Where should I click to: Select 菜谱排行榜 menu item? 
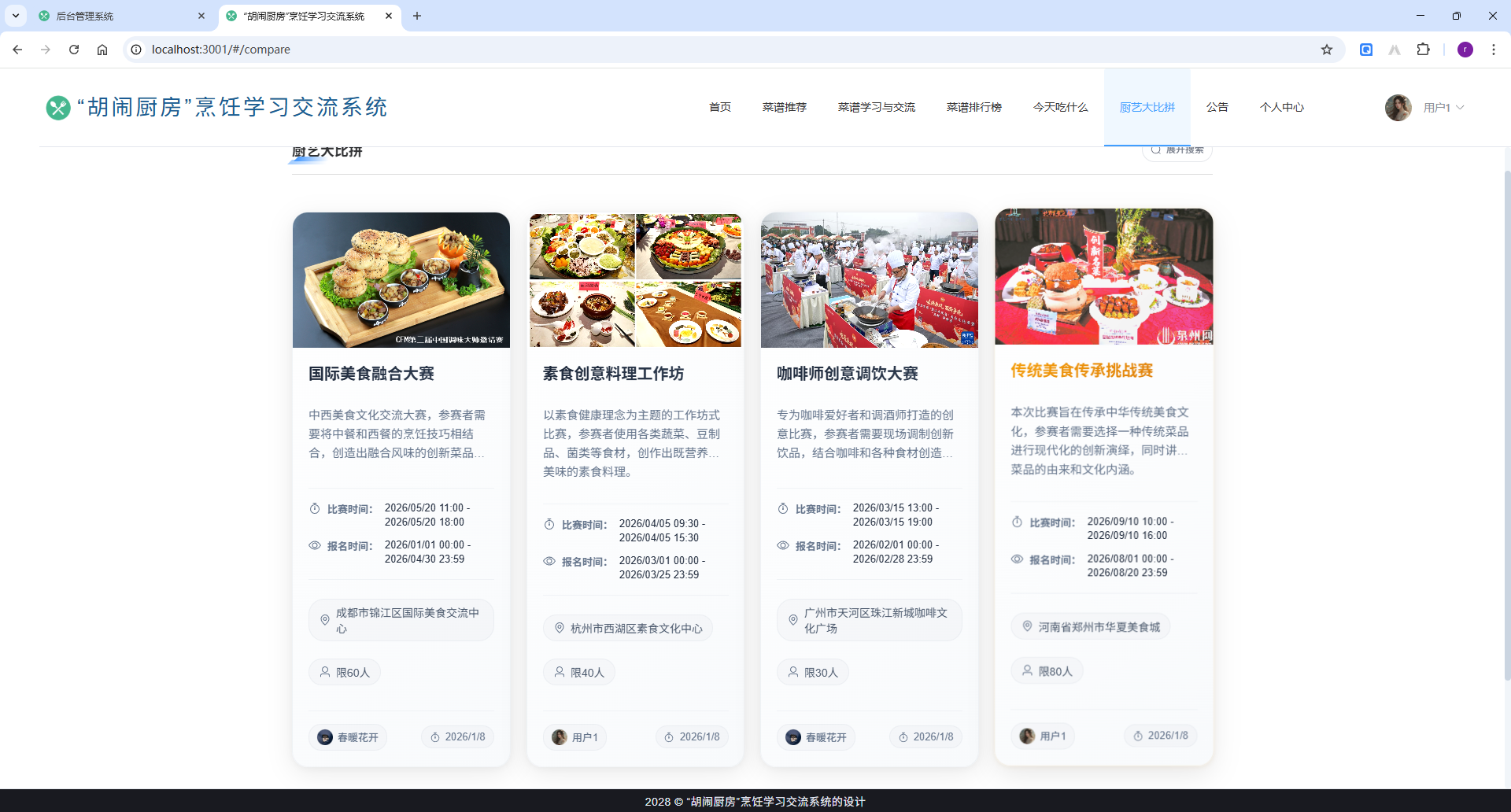pos(974,107)
